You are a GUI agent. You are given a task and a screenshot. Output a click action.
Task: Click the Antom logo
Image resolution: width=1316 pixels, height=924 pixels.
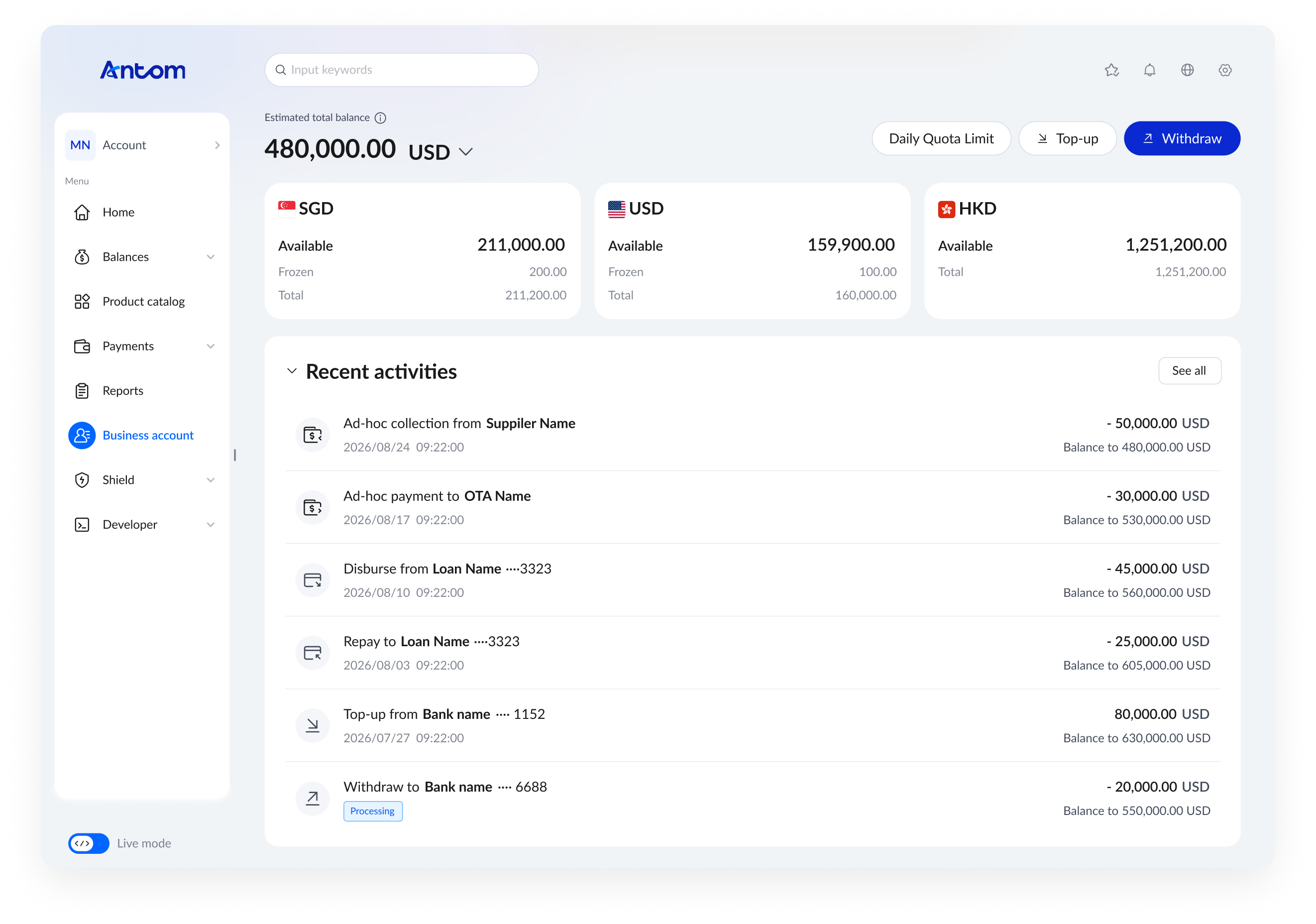click(143, 70)
